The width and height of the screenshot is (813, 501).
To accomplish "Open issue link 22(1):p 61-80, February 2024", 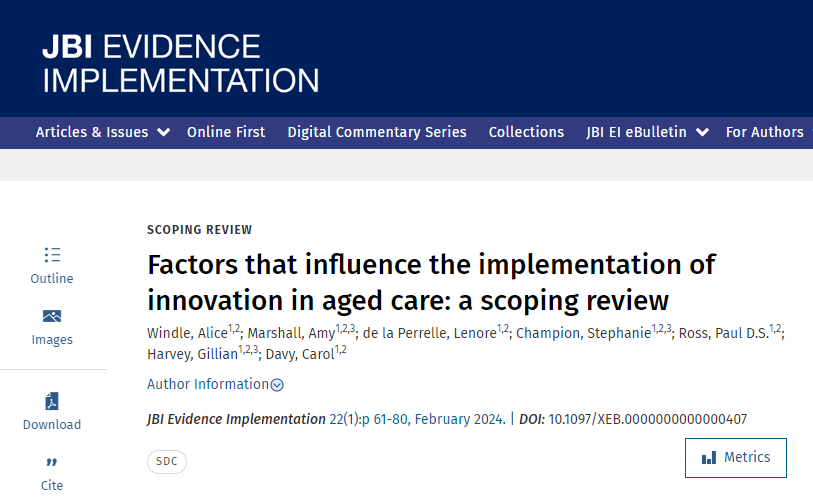I will pyautogui.click(x=417, y=419).
